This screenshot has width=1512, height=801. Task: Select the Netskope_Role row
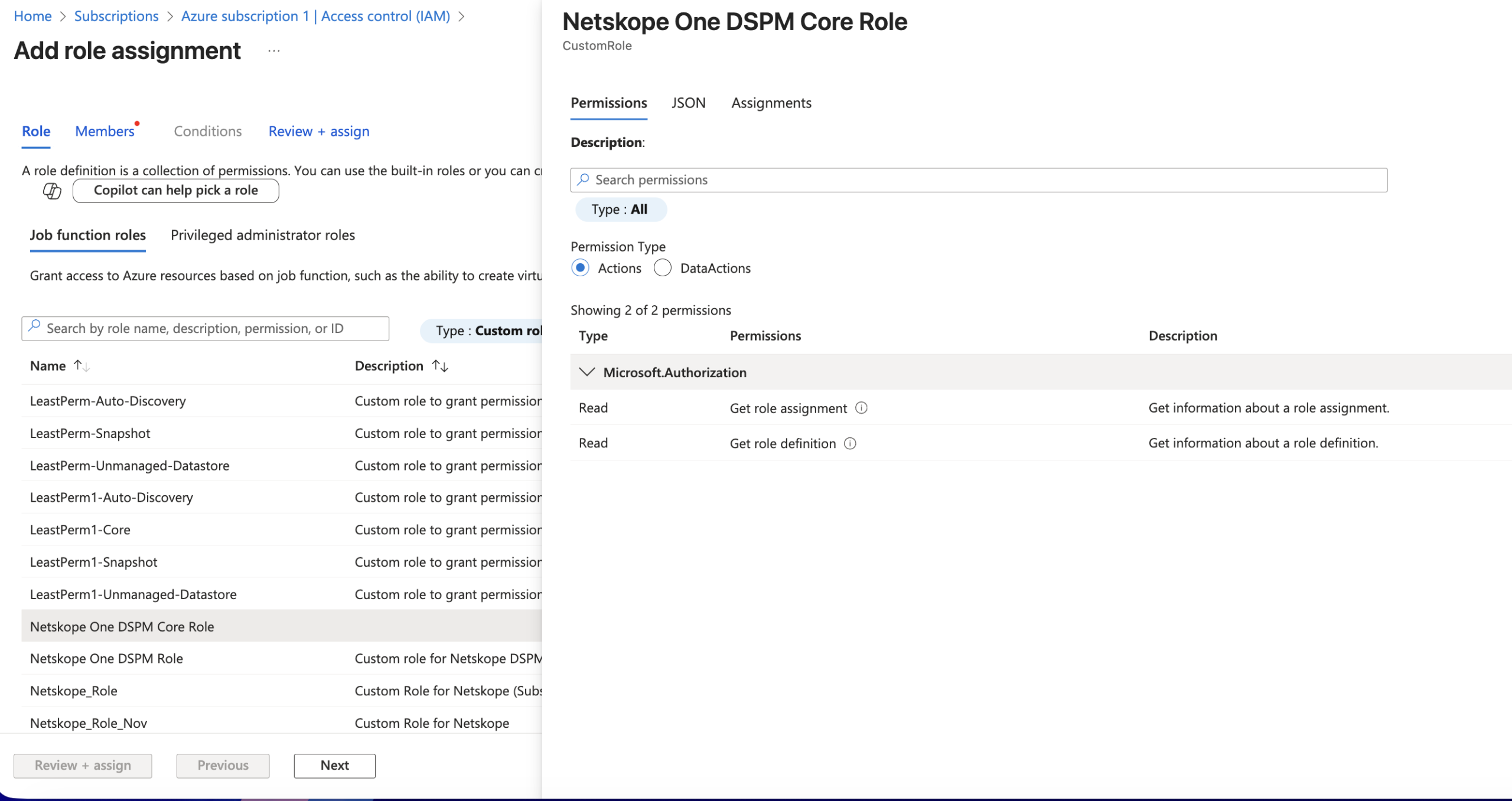[x=282, y=691]
